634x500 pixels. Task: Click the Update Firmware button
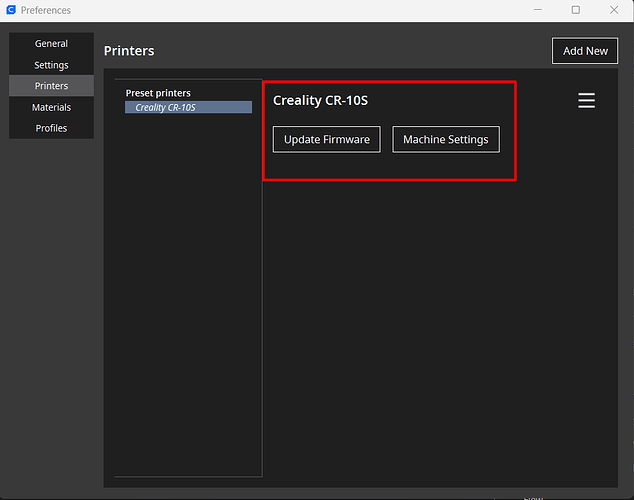point(327,139)
